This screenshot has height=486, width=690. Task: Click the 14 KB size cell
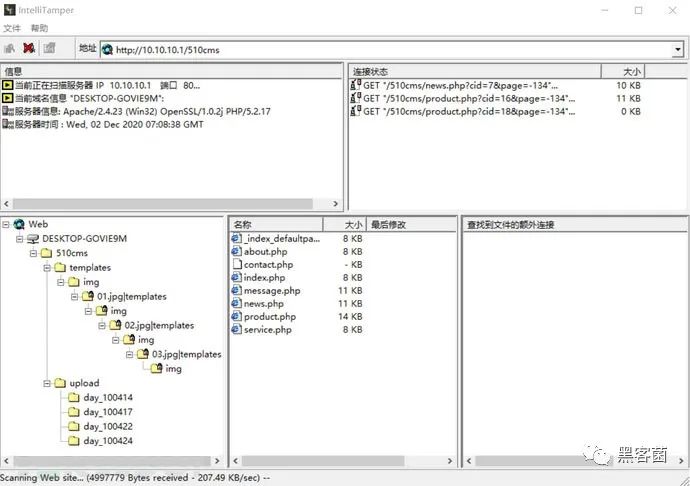coord(350,317)
